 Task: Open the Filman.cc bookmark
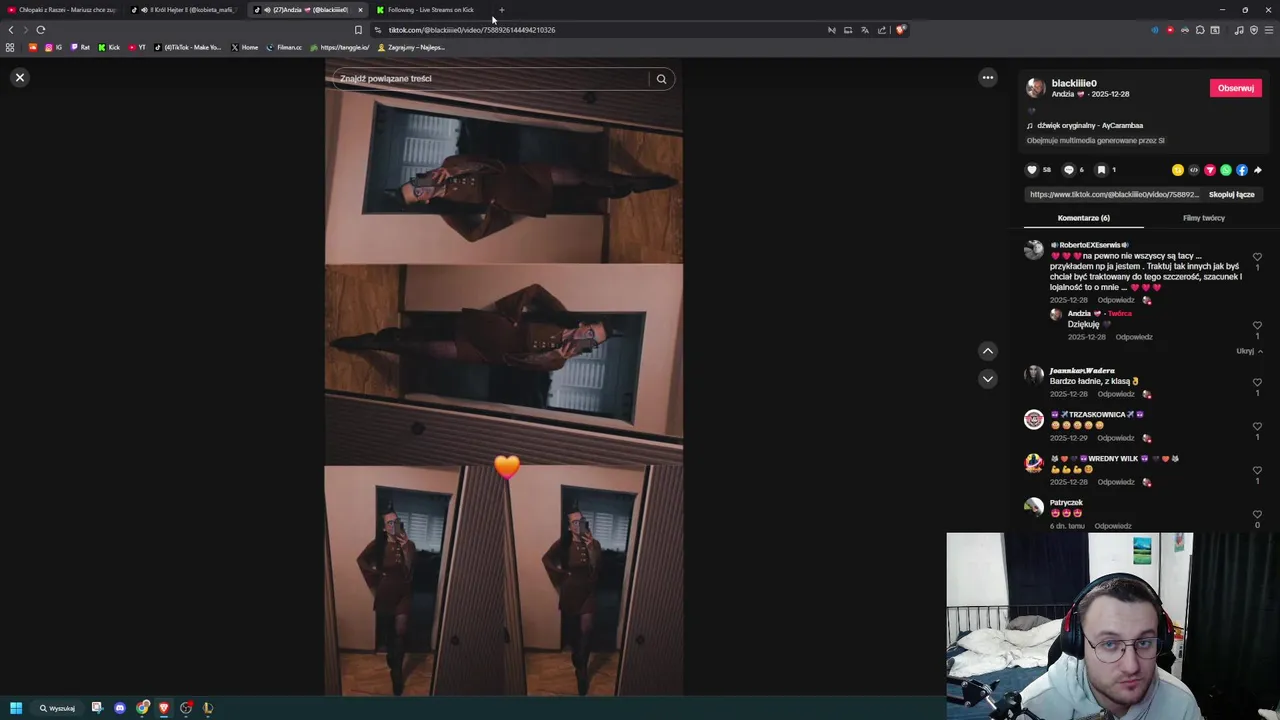tap(284, 47)
